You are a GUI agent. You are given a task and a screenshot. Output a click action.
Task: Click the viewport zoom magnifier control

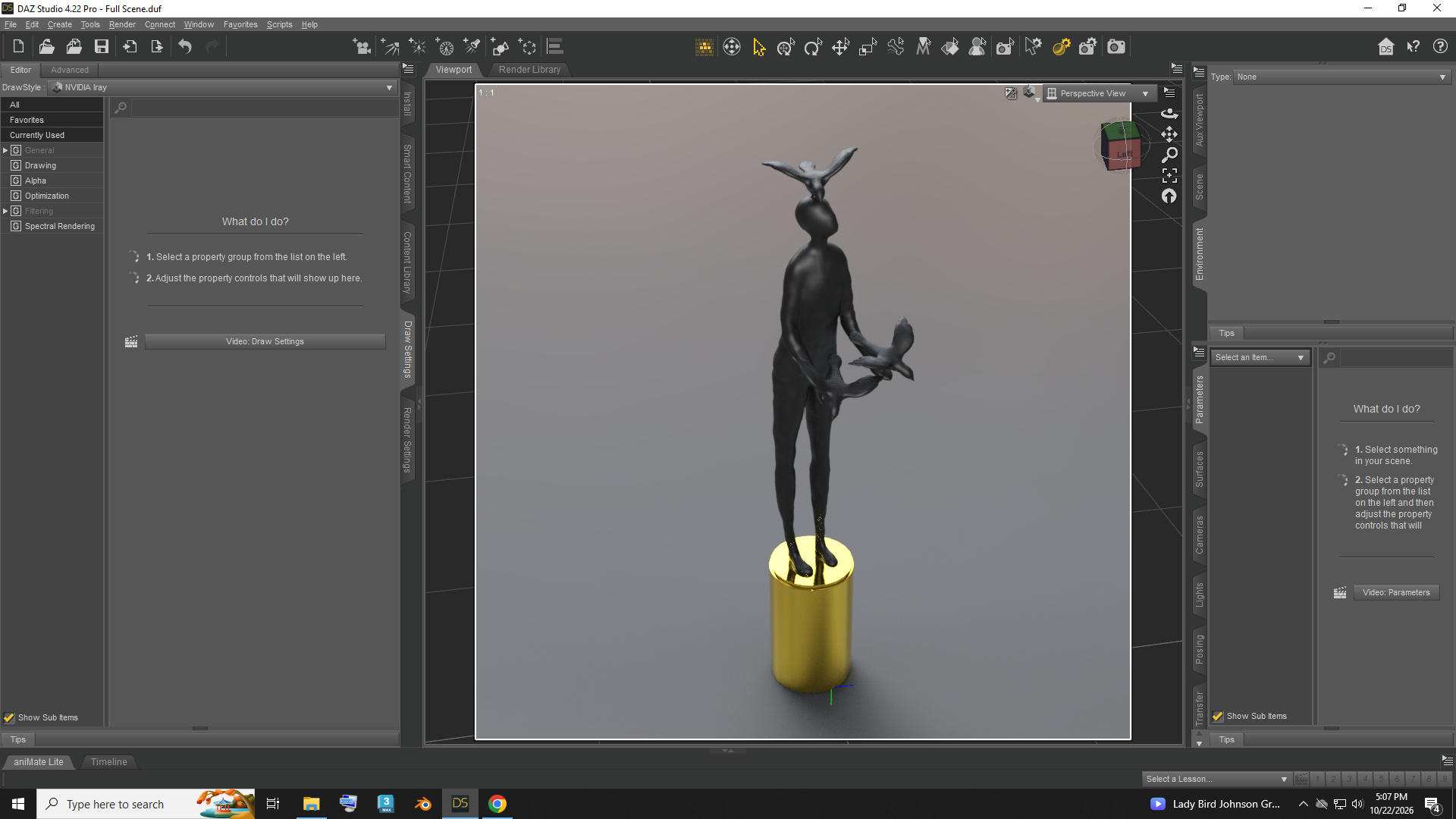click(x=1169, y=155)
